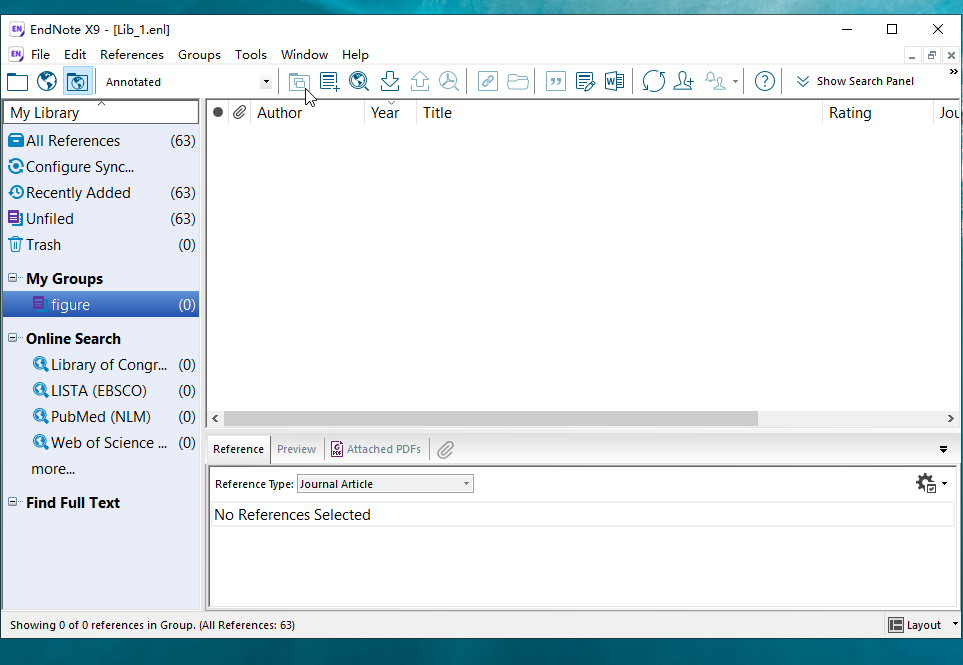The image size is (963, 665).
Task: Click New Reference toolbar icon
Action: coord(329,81)
